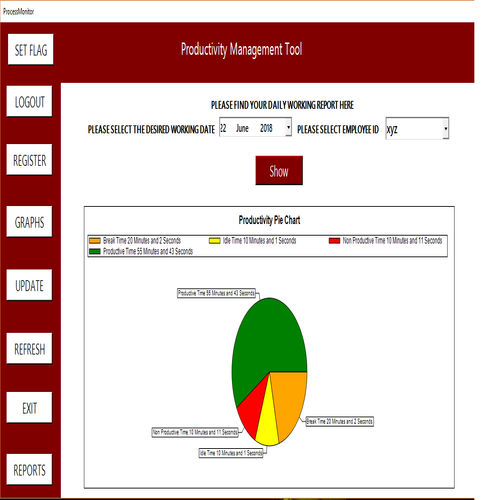Open the GRAPHS view
This screenshot has width=500, height=500.
(29, 222)
